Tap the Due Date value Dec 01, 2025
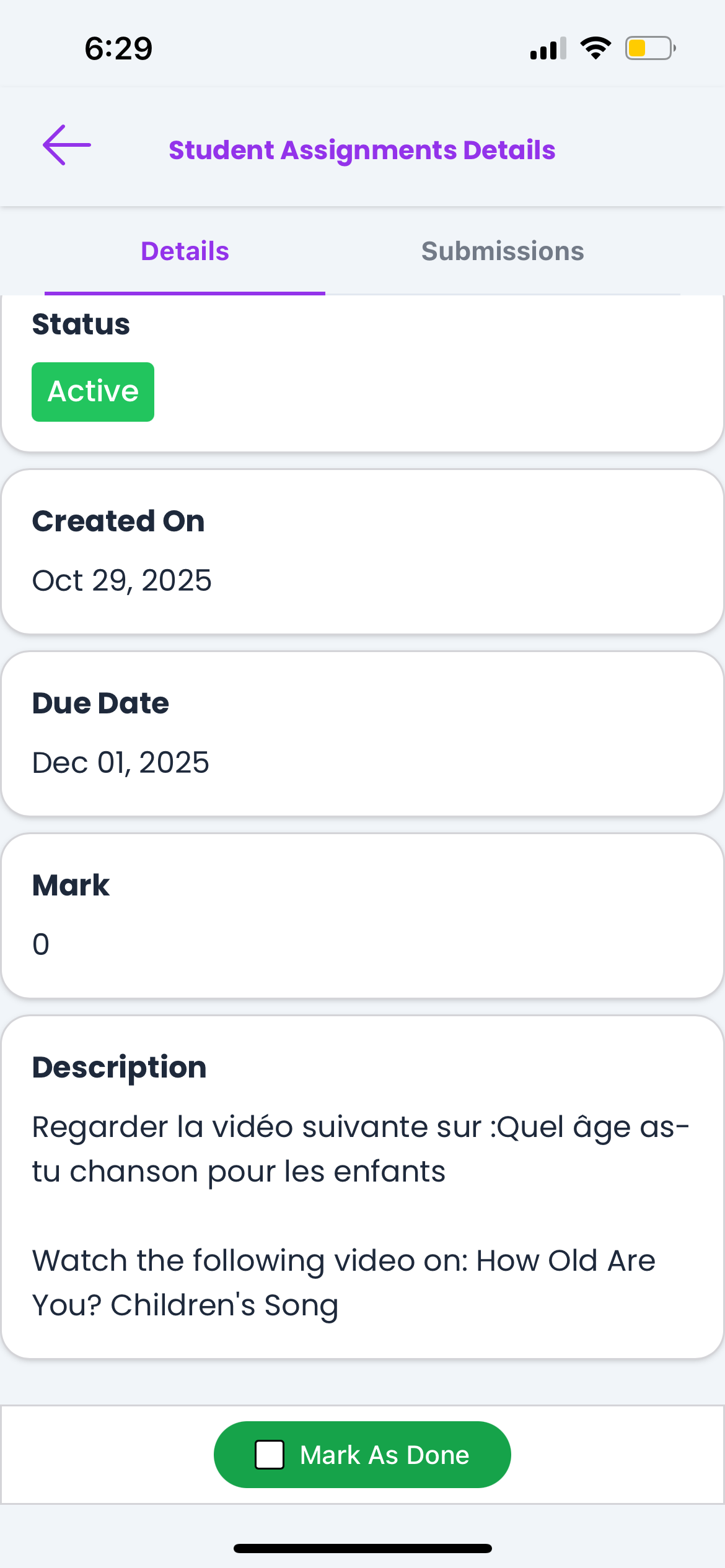The width and height of the screenshot is (725, 1568). (x=121, y=763)
